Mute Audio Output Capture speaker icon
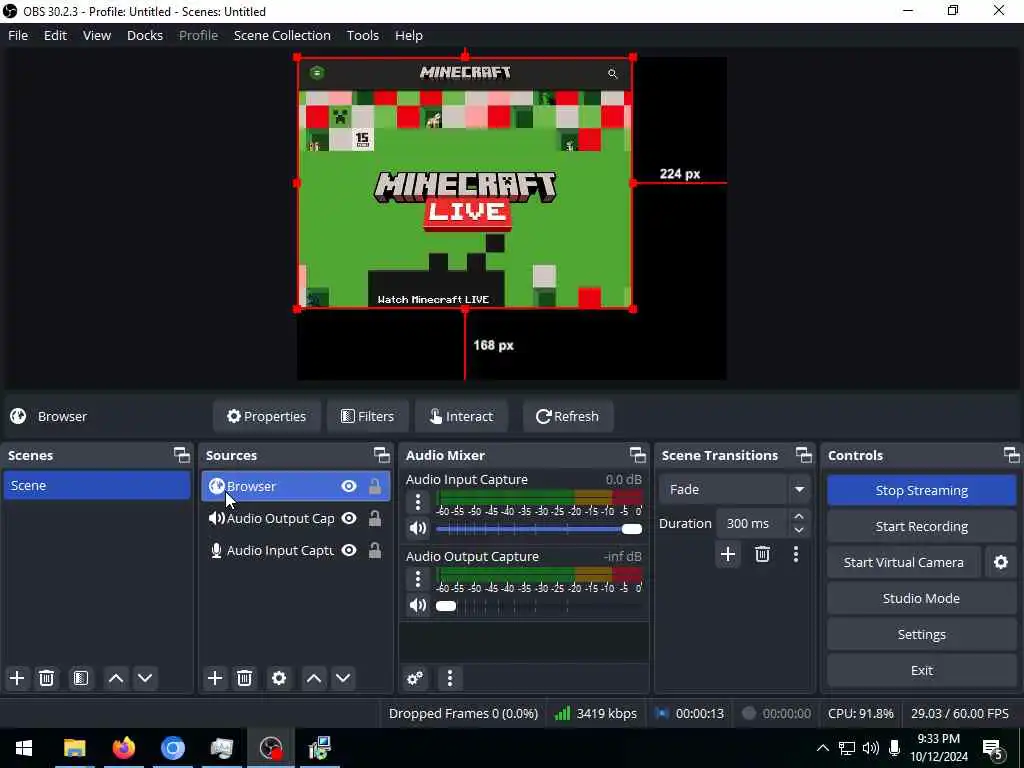1024x768 pixels. 418,605
